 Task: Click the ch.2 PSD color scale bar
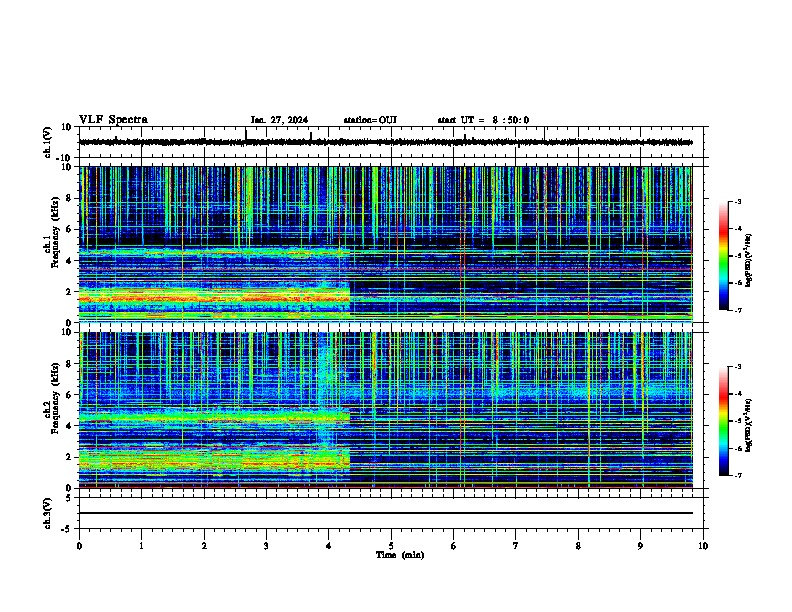click(x=723, y=421)
